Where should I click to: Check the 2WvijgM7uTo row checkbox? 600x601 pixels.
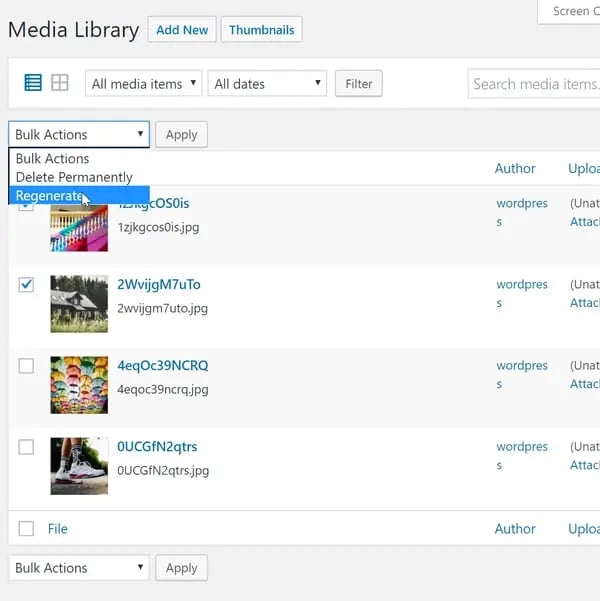click(x=26, y=285)
